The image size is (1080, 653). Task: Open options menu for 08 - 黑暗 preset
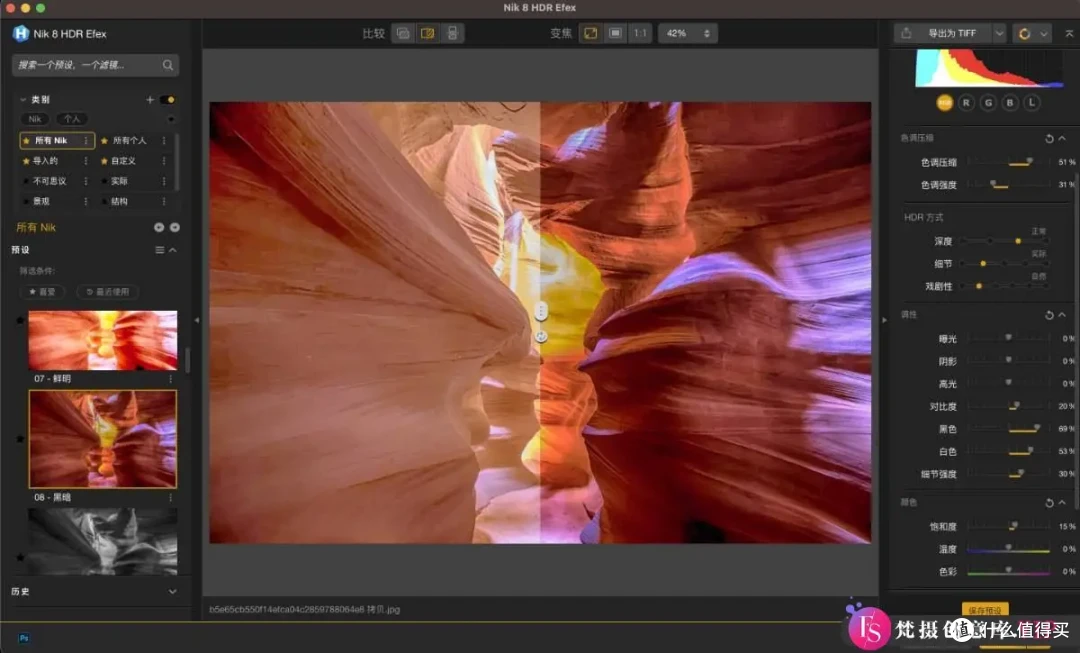click(x=171, y=497)
